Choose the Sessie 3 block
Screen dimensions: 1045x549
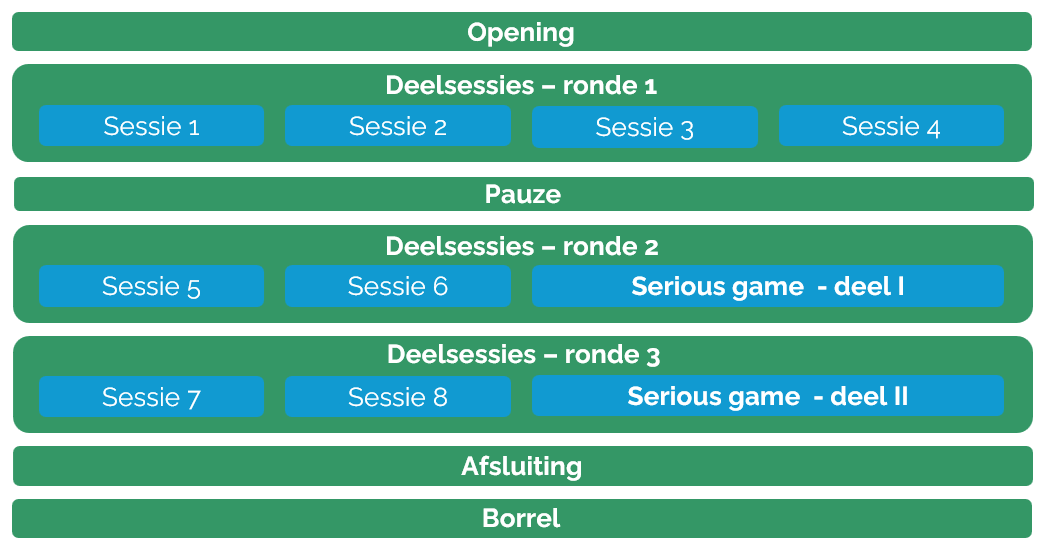[x=644, y=127]
